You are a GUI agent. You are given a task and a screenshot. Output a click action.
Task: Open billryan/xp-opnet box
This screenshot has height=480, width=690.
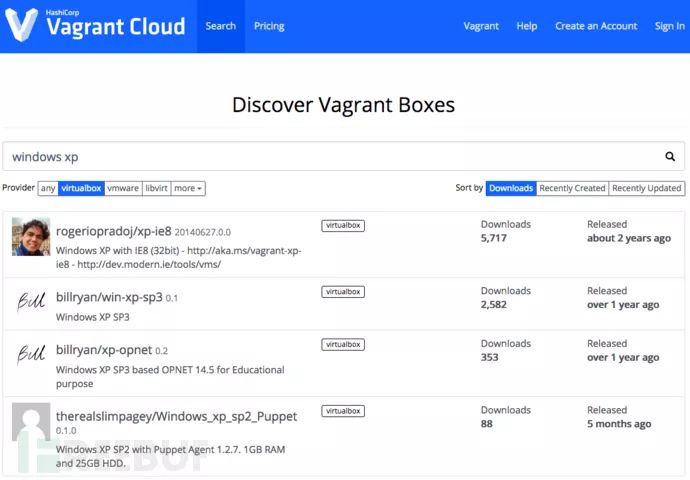click(104, 350)
